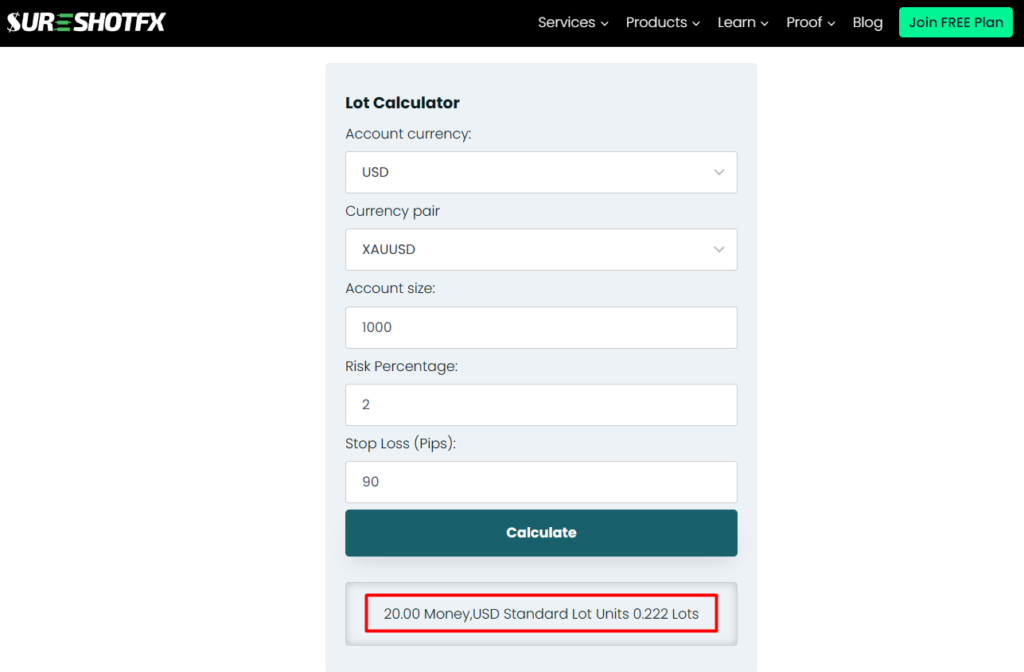Click the Currency pair dropdown arrow

[719, 249]
